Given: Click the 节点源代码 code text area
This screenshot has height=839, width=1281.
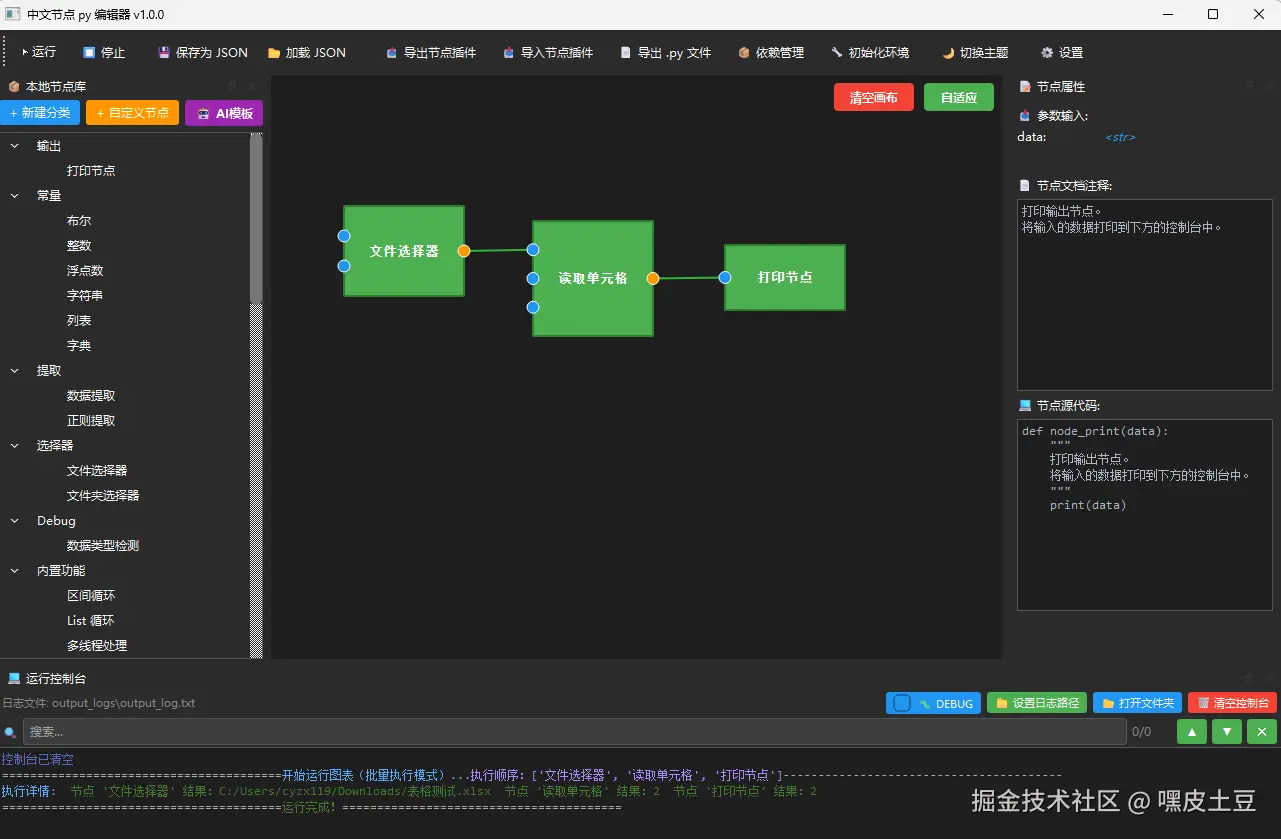Looking at the screenshot, I should coord(1145,515).
